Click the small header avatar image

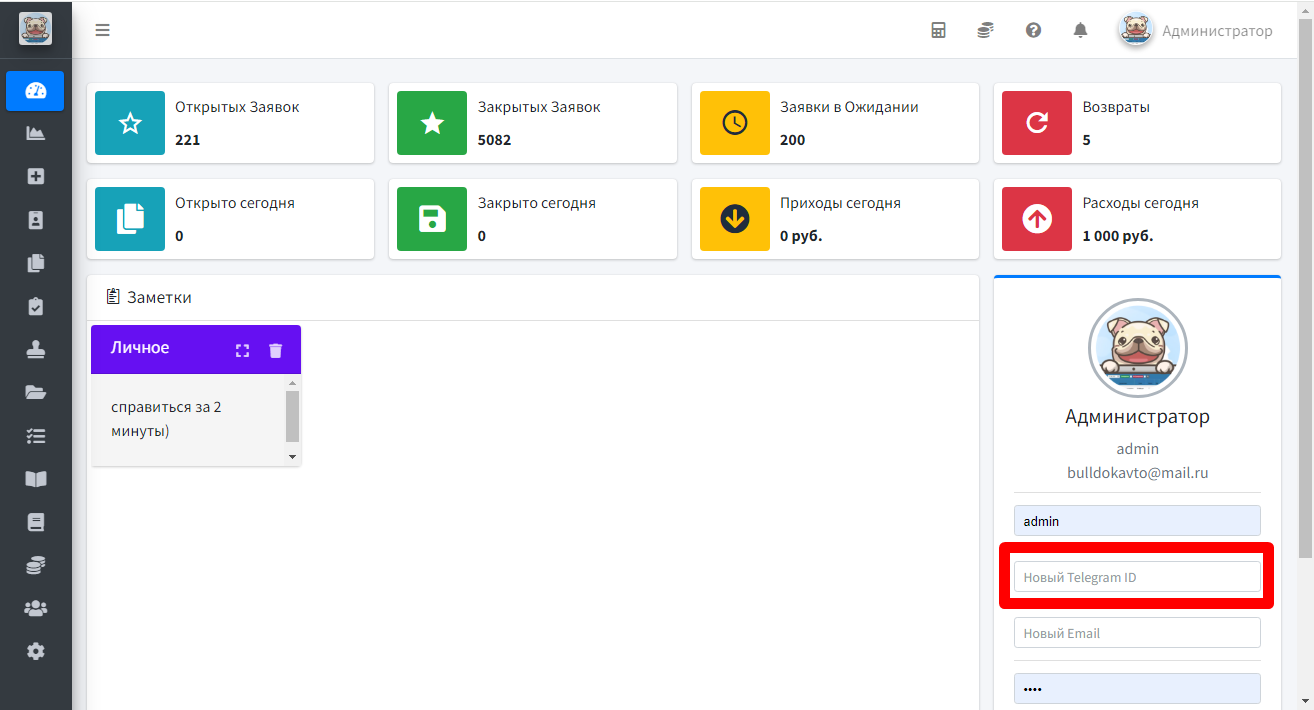coord(1136,30)
